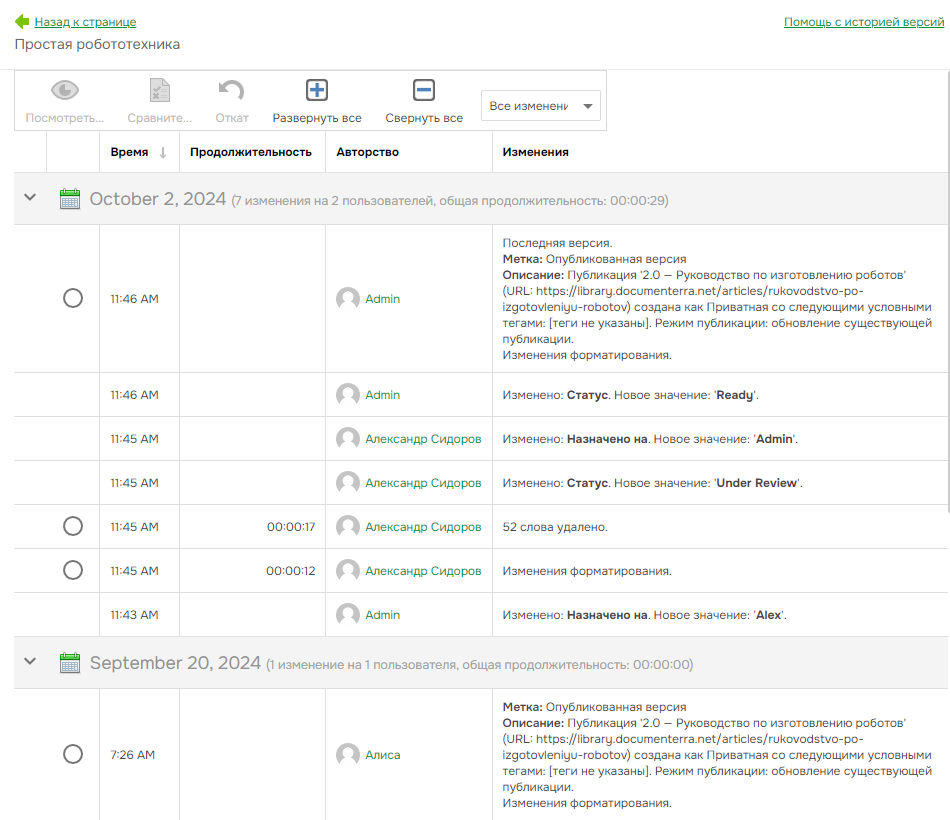Open the 'Назад к странице' link

85,22
